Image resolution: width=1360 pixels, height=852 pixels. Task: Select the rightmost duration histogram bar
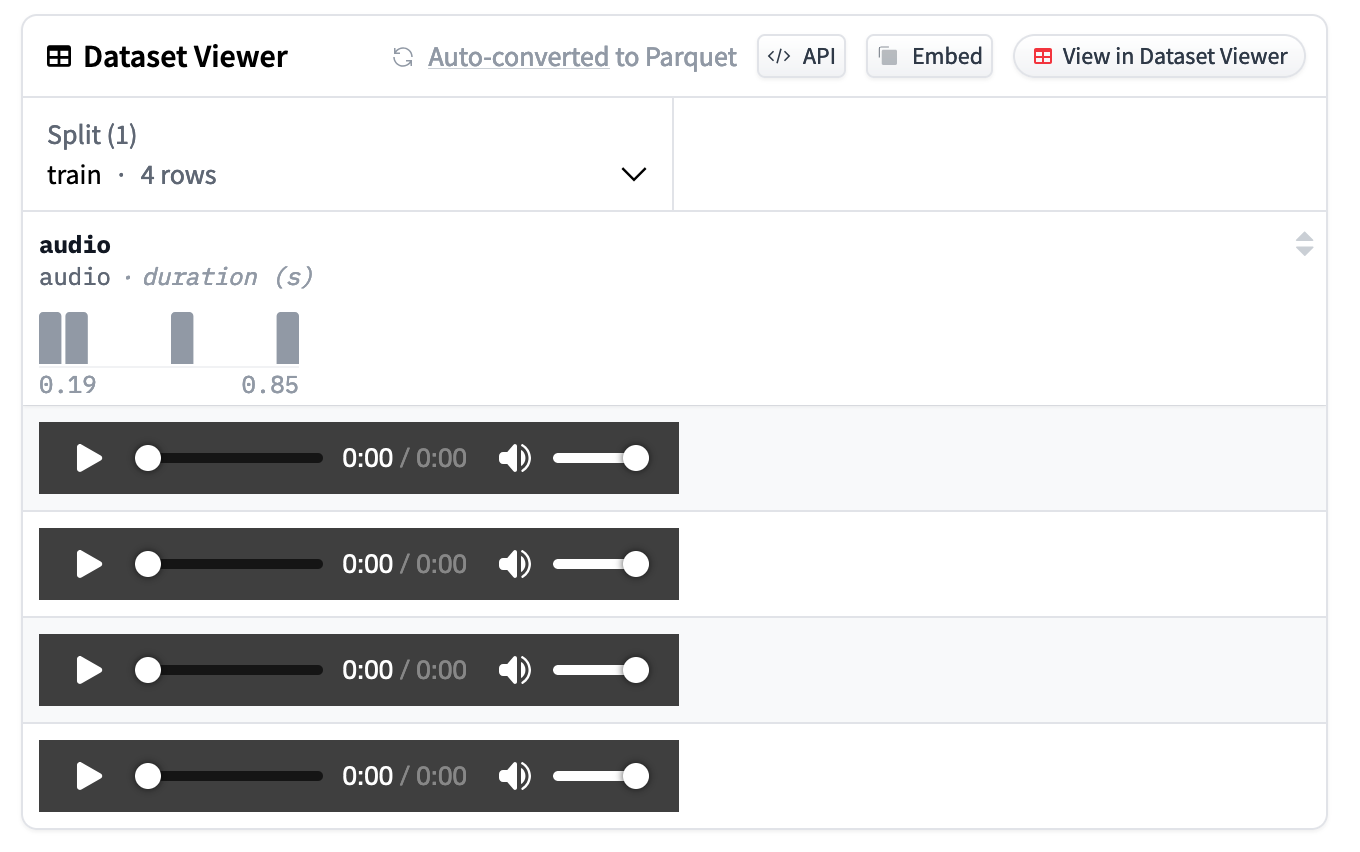click(x=287, y=338)
